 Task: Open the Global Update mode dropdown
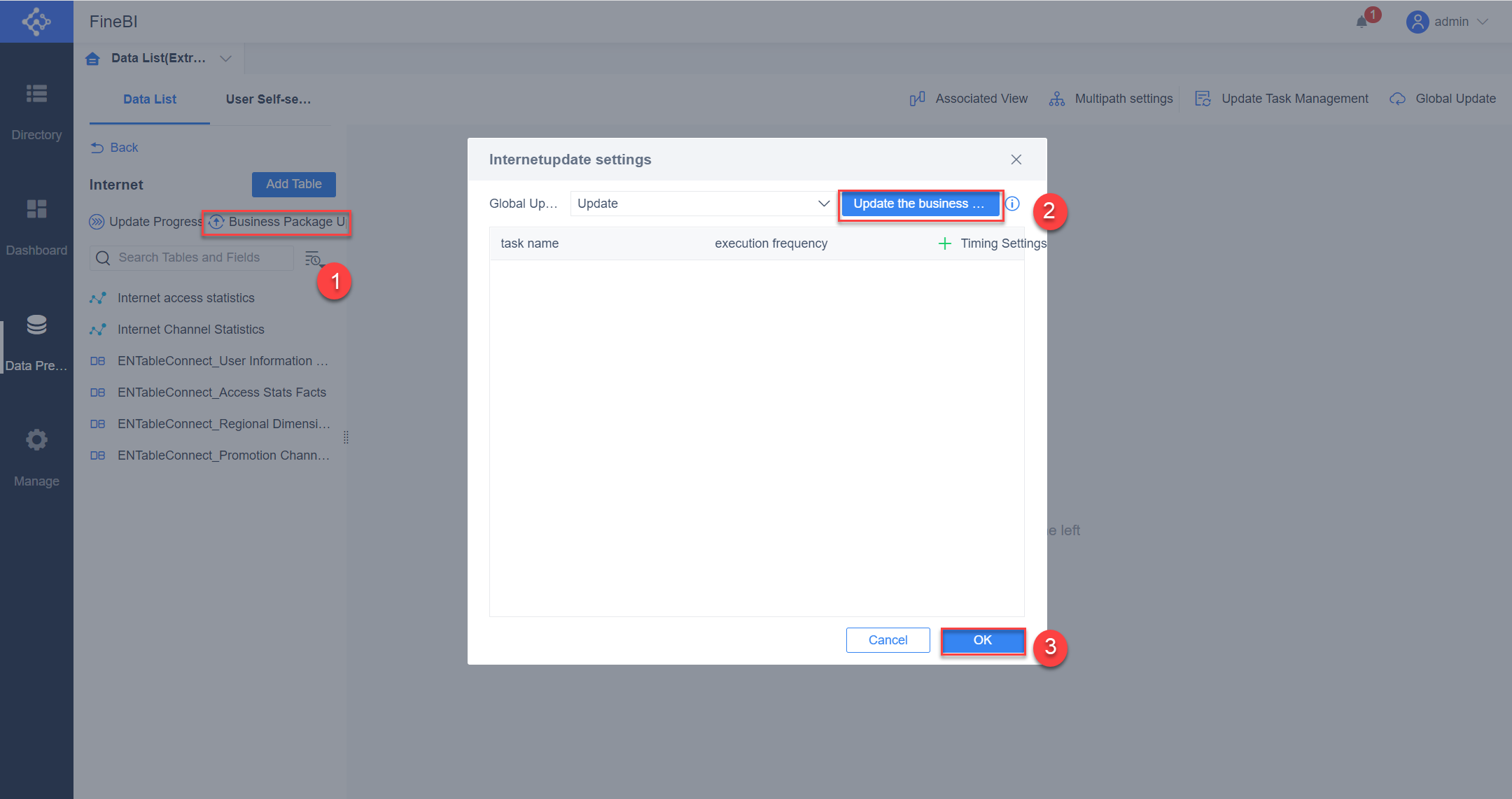pos(702,204)
